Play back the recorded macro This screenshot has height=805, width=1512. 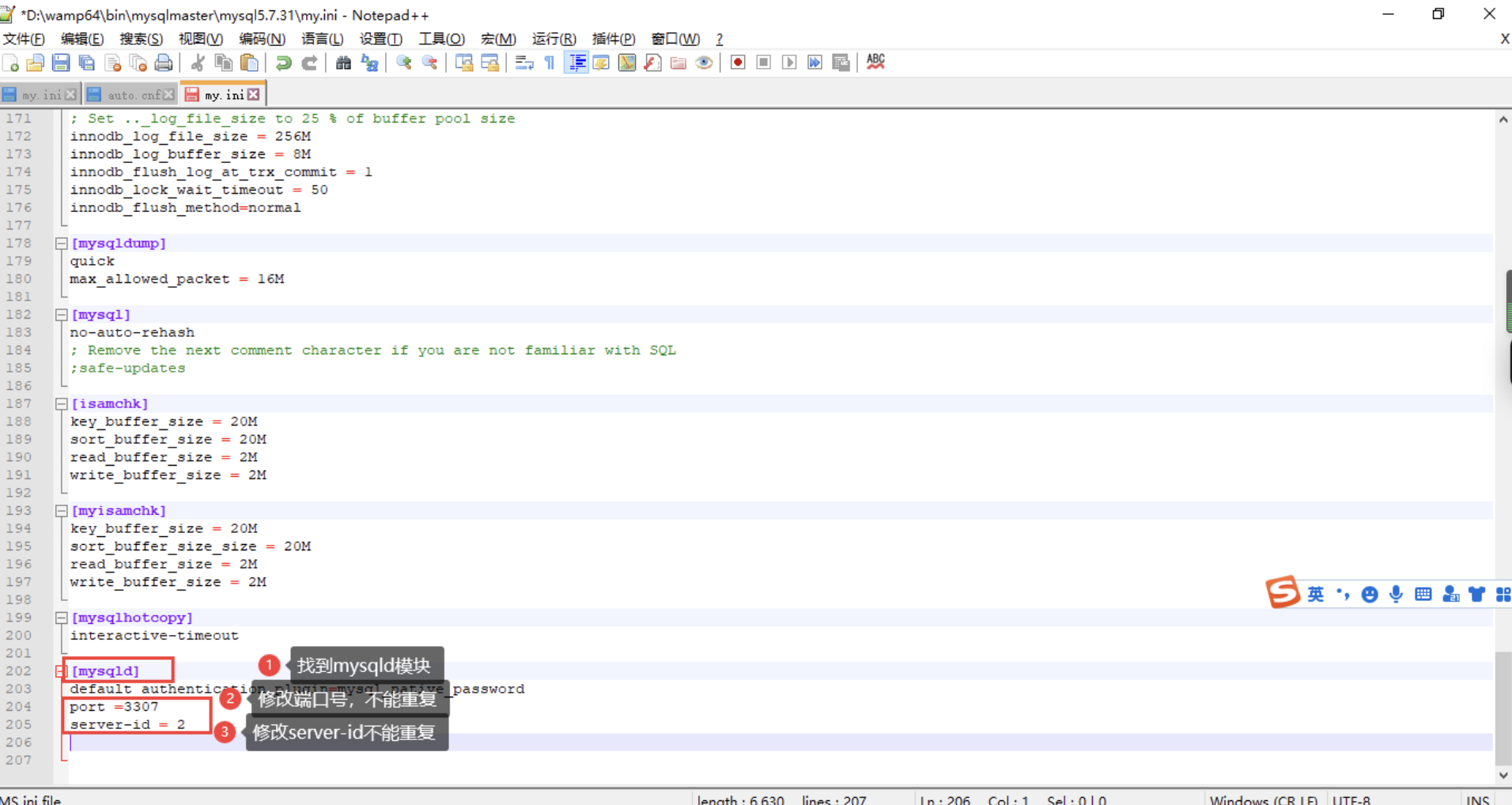coord(789,62)
